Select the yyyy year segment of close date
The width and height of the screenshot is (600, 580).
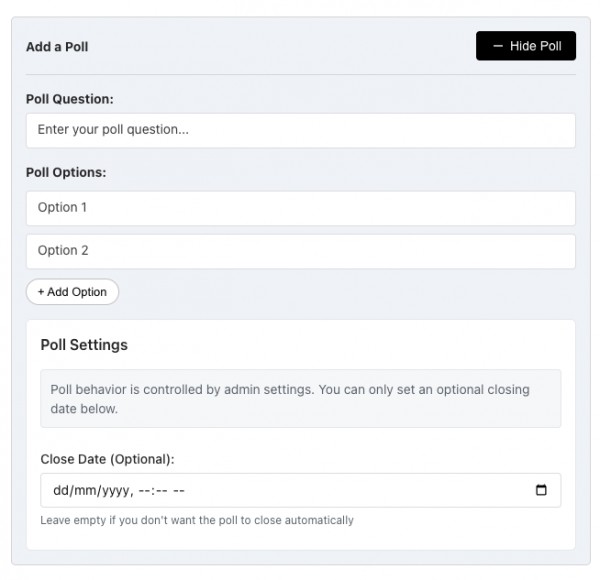(112, 491)
